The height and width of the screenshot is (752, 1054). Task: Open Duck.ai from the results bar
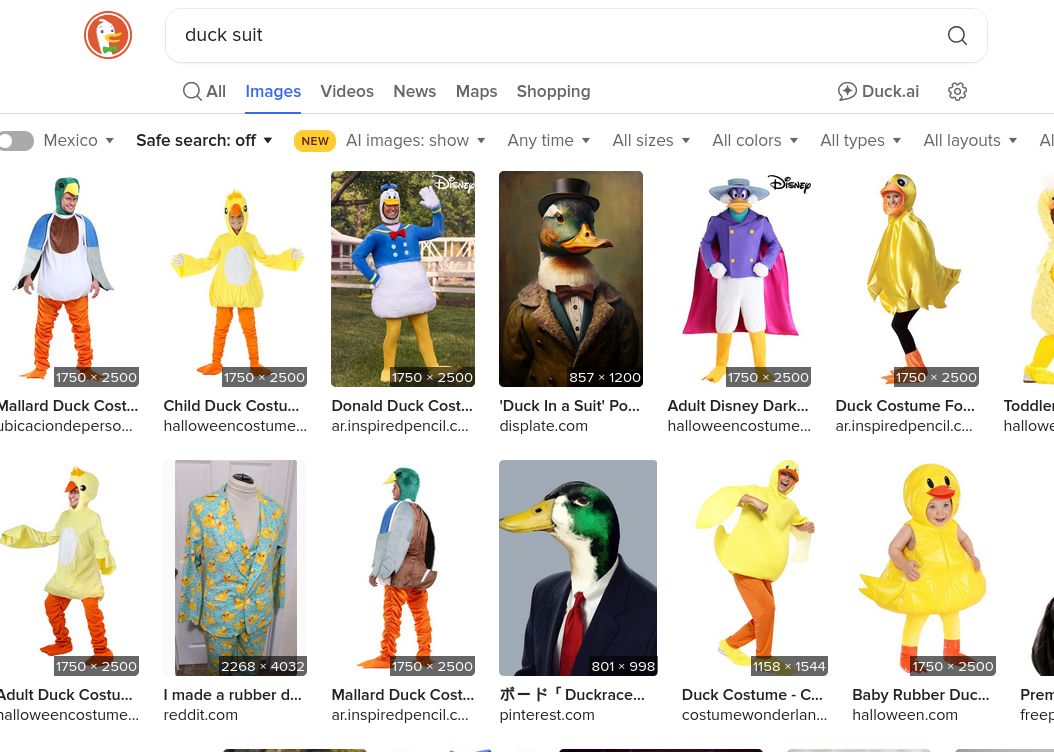click(x=878, y=91)
